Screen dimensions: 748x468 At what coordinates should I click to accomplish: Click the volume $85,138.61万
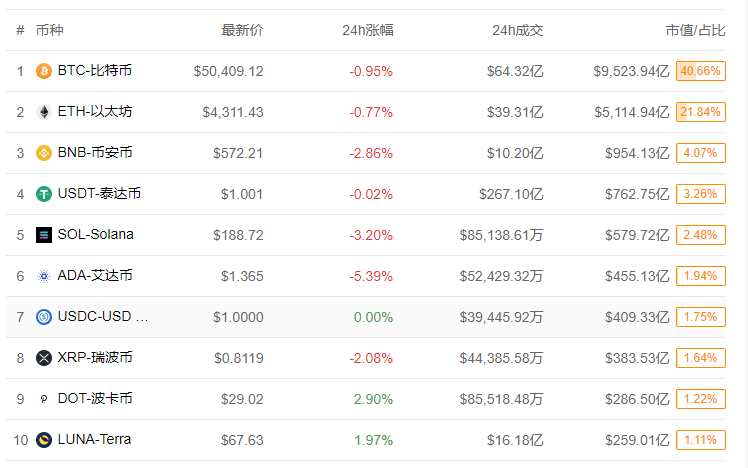(x=501, y=236)
